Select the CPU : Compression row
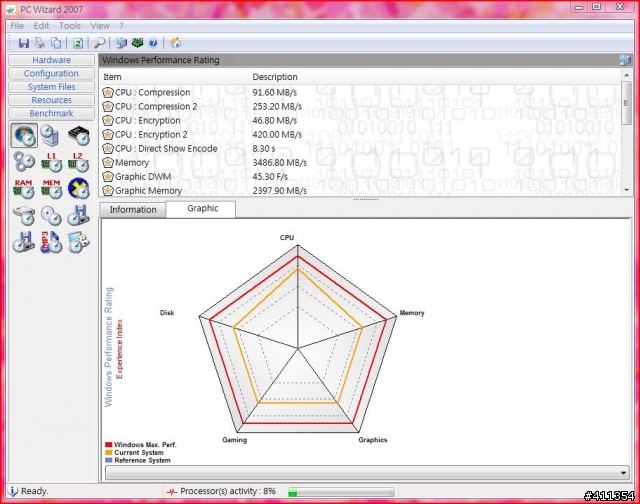 [x=360, y=93]
